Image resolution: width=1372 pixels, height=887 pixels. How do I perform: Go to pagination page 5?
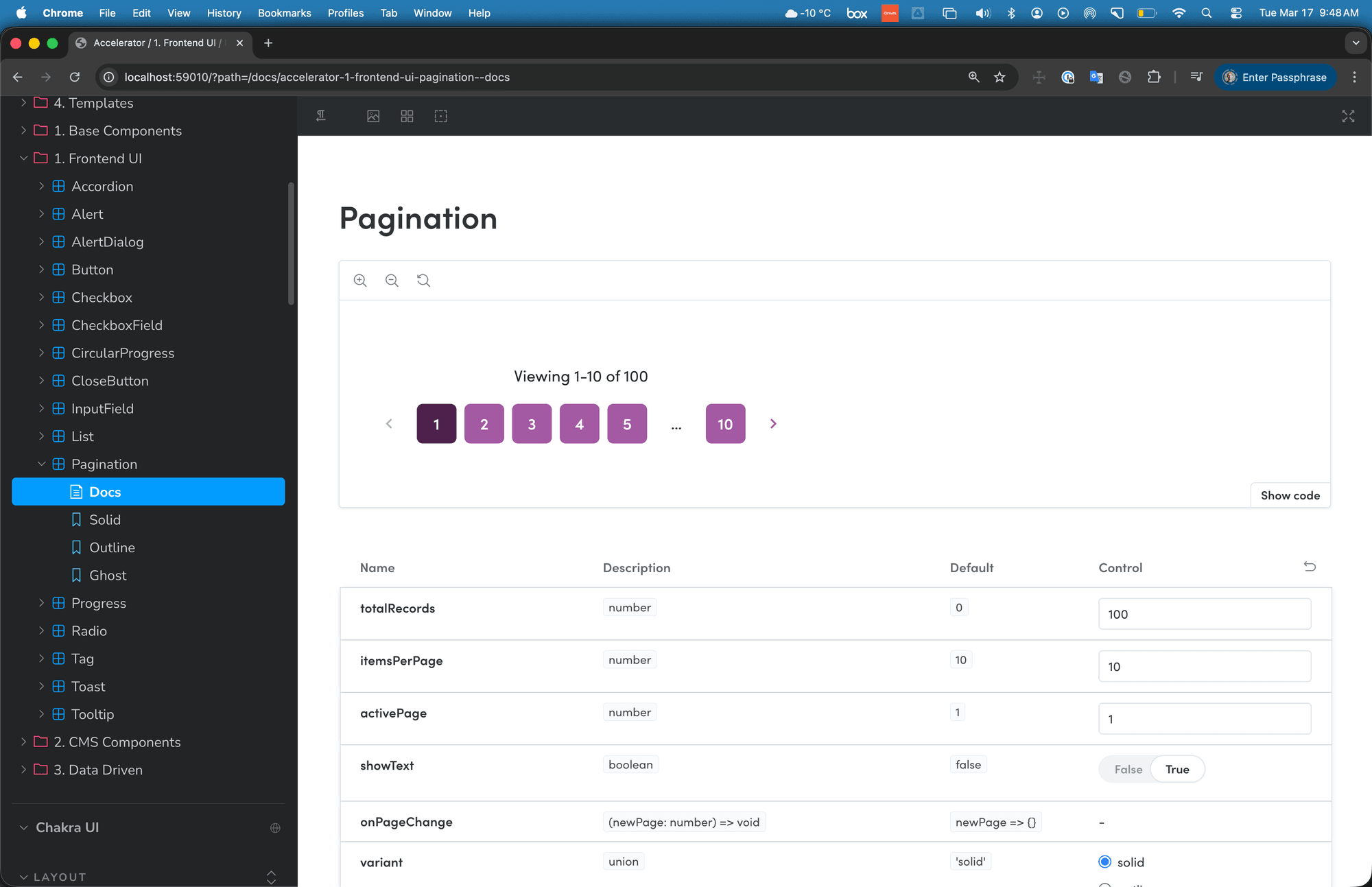pos(627,424)
